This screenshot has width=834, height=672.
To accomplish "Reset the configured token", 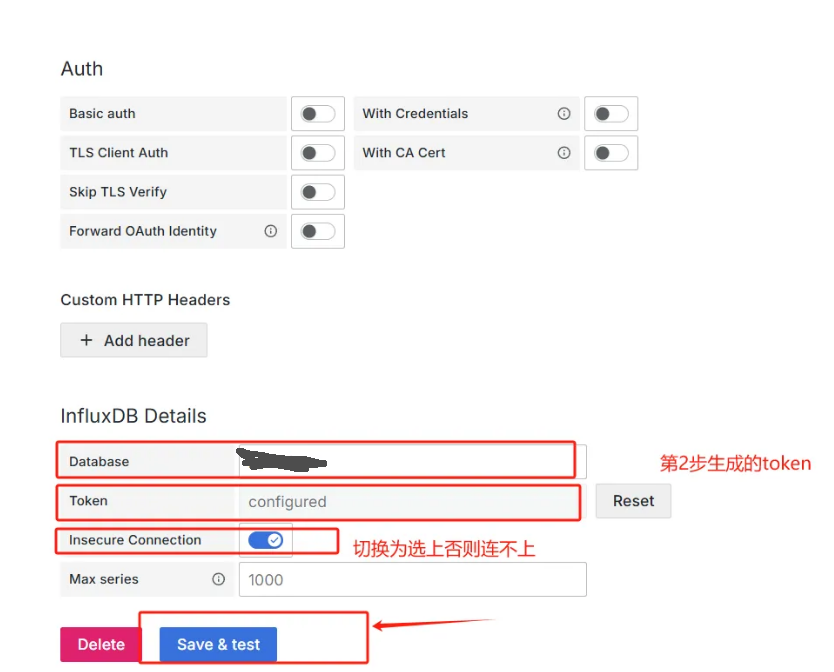I will coord(633,501).
